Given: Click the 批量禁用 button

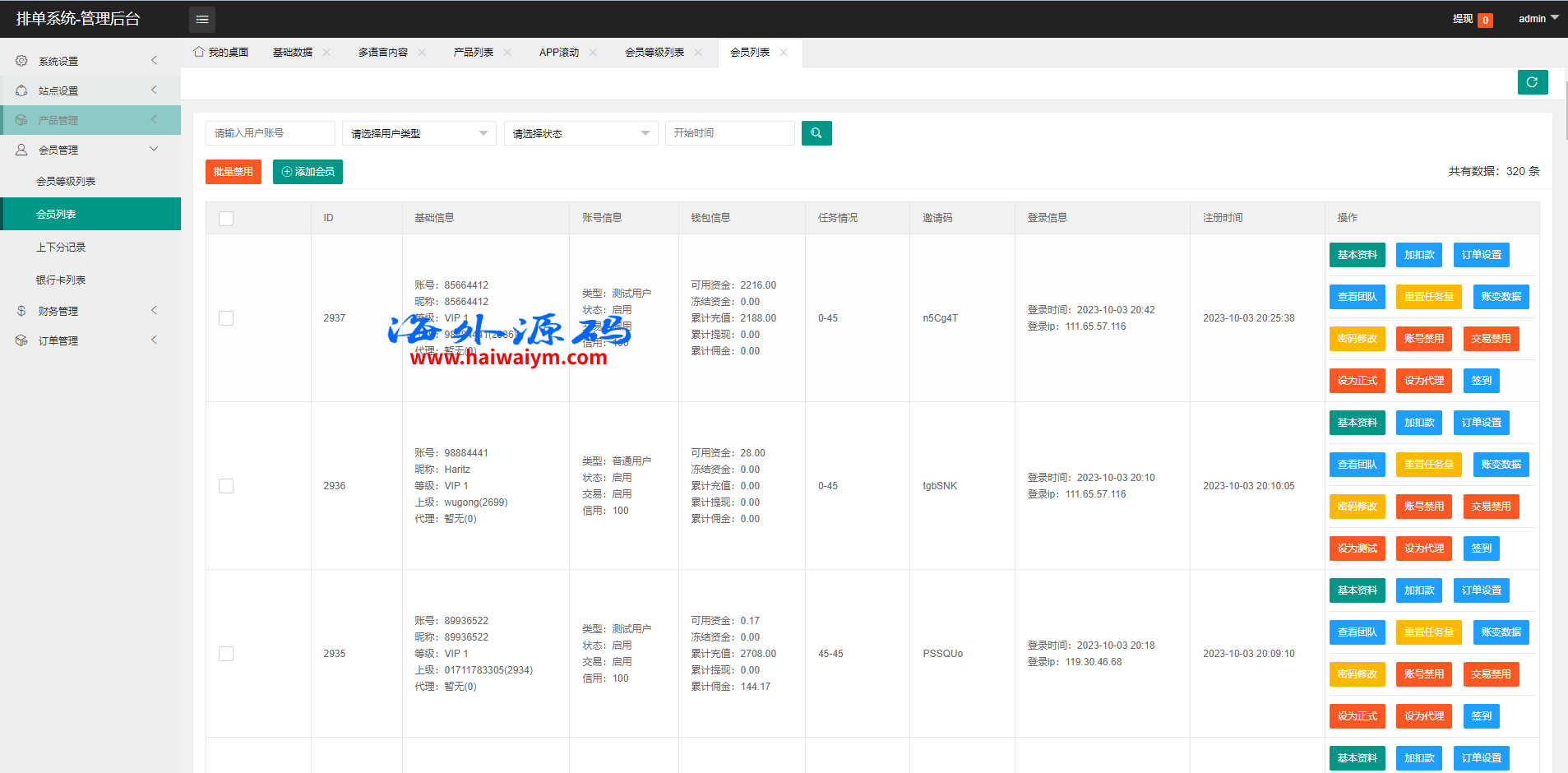Looking at the screenshot, I should [x=234, y=172].
